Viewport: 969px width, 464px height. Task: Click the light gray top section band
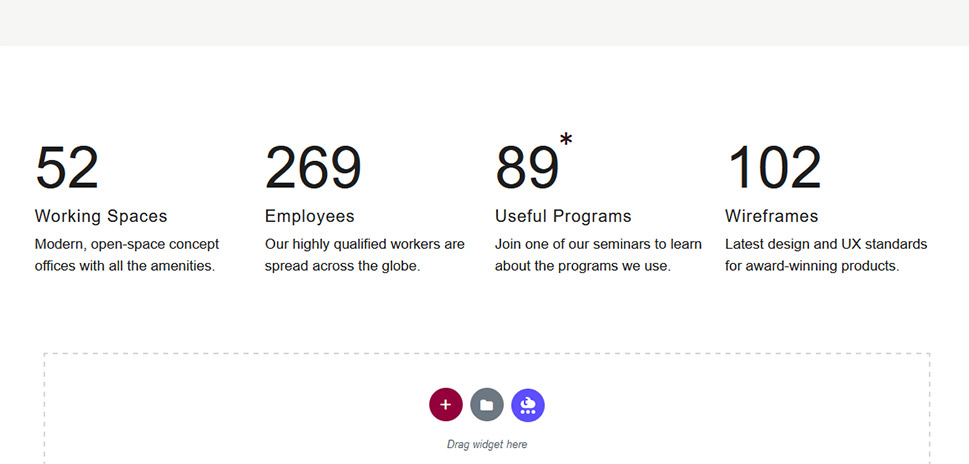coord(484,22)
